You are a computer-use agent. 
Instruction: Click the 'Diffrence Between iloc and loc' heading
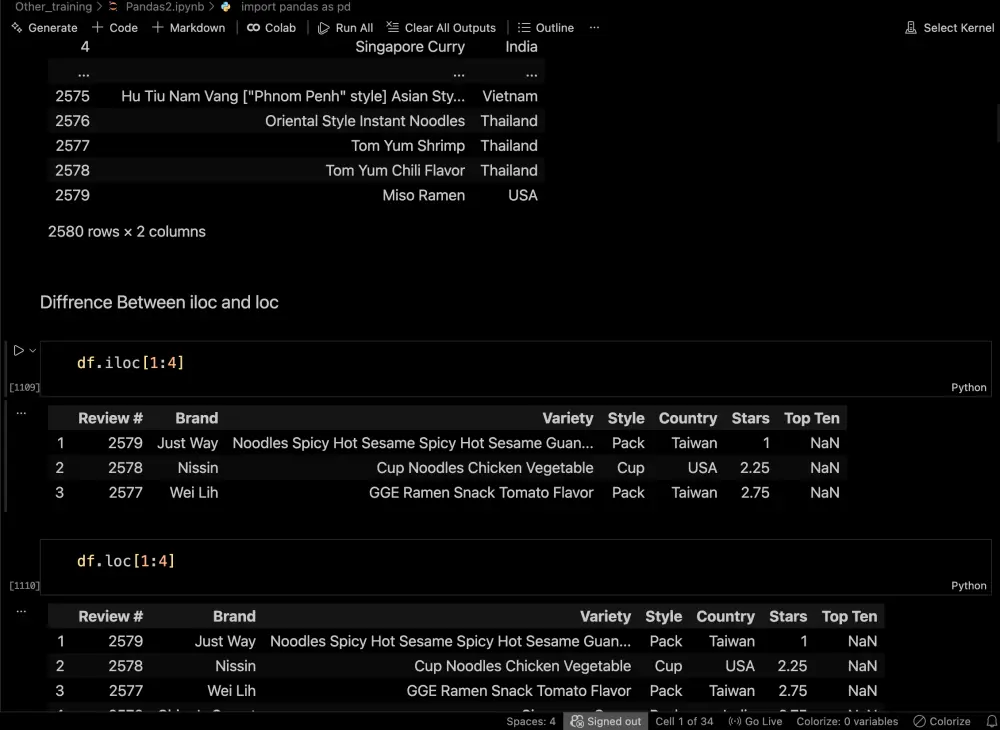pos(159,302)
